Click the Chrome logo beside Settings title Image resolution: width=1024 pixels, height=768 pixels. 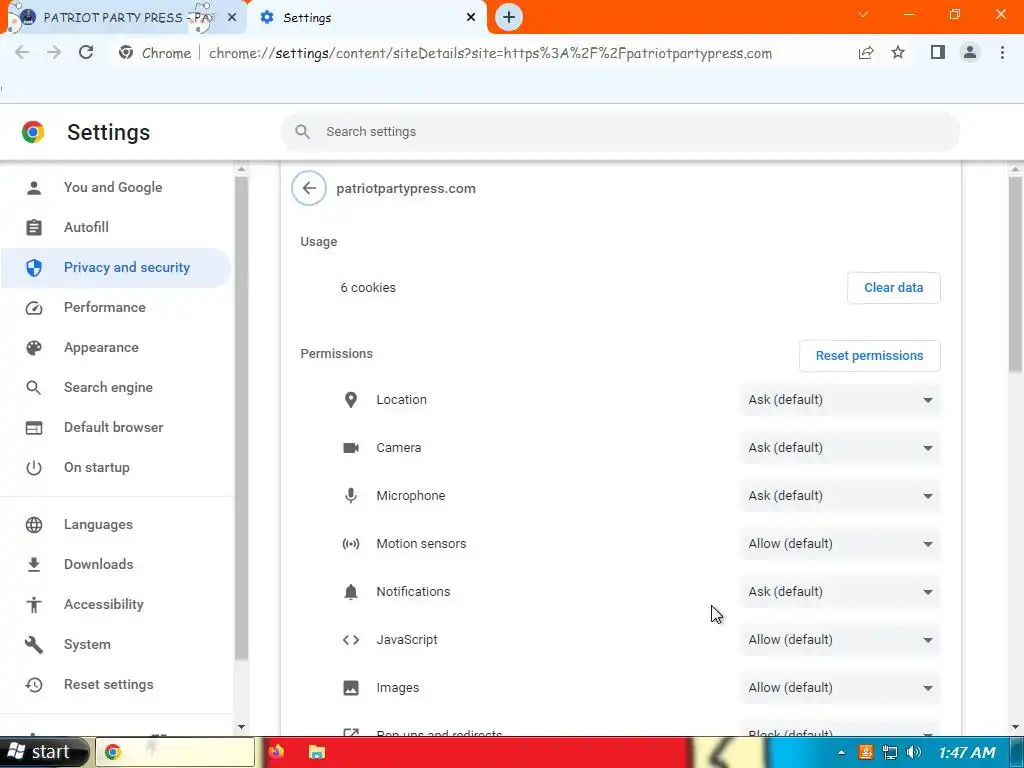click(33, 132)
